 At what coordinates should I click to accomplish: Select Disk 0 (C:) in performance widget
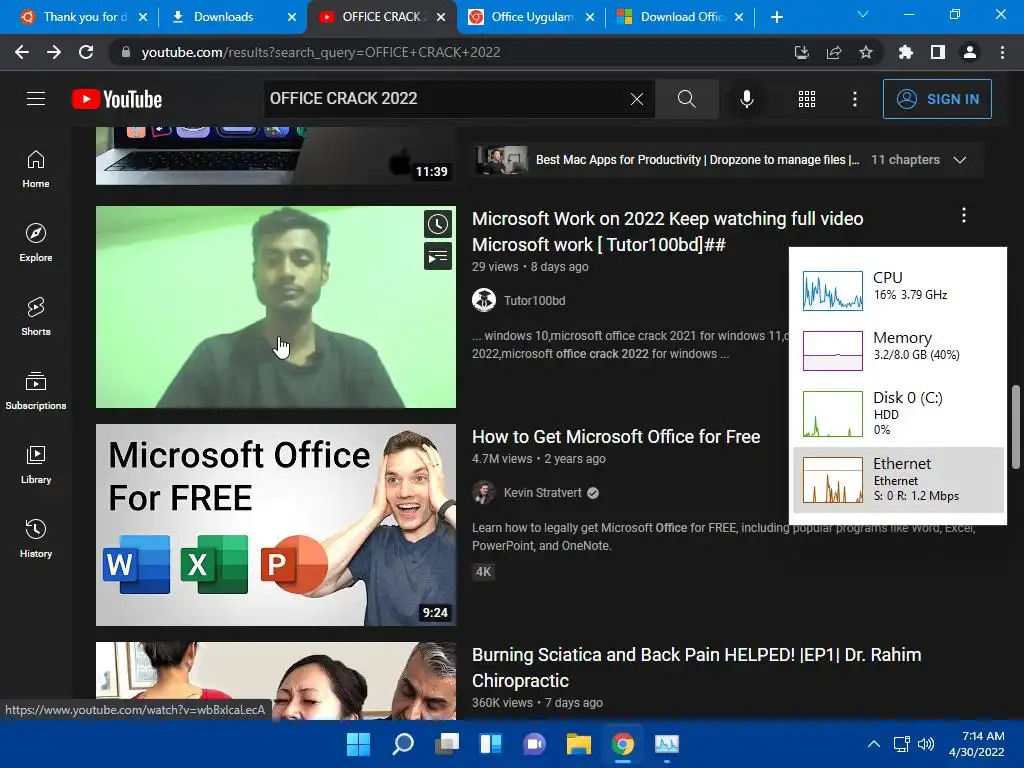[898, 413]
